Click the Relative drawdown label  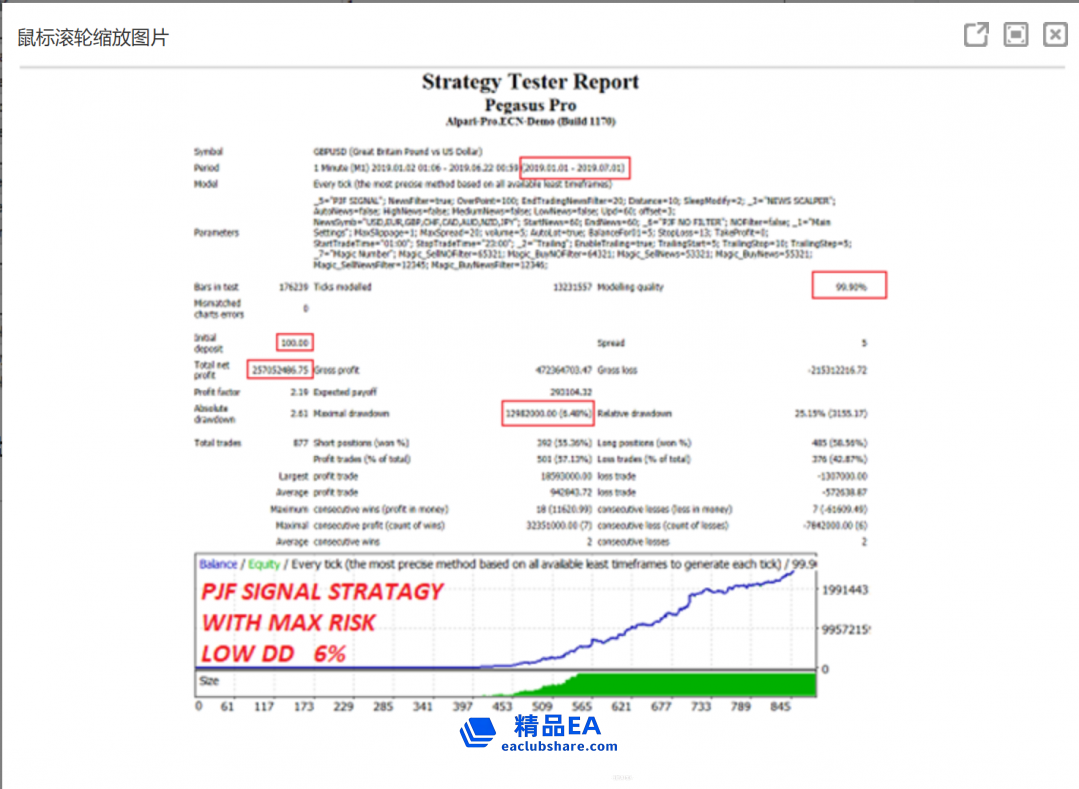tap(634, 413)
